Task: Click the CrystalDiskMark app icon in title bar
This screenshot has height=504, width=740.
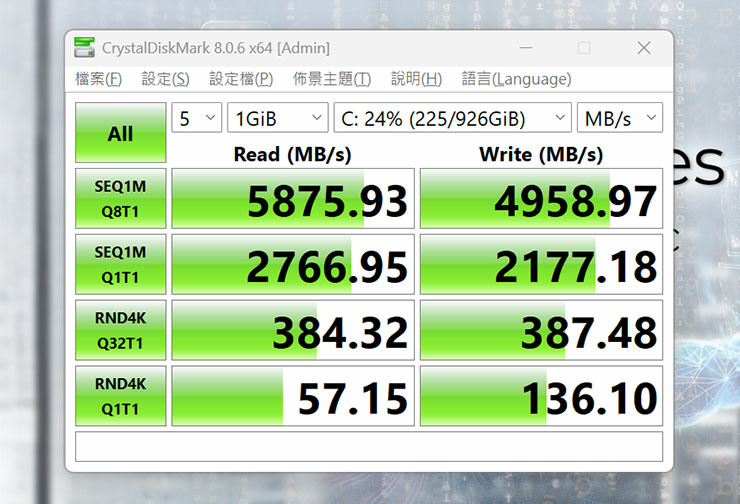Action: pos(84,48)
